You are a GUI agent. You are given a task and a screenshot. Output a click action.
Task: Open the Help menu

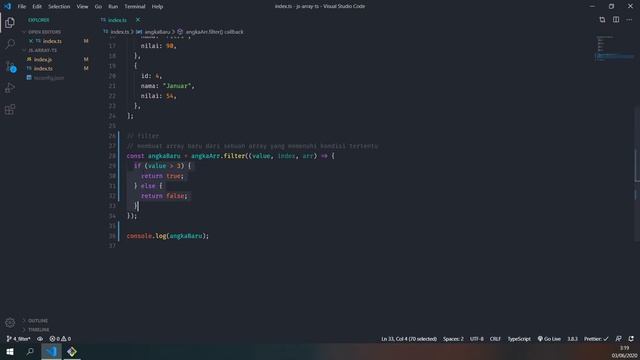(157, 7)
